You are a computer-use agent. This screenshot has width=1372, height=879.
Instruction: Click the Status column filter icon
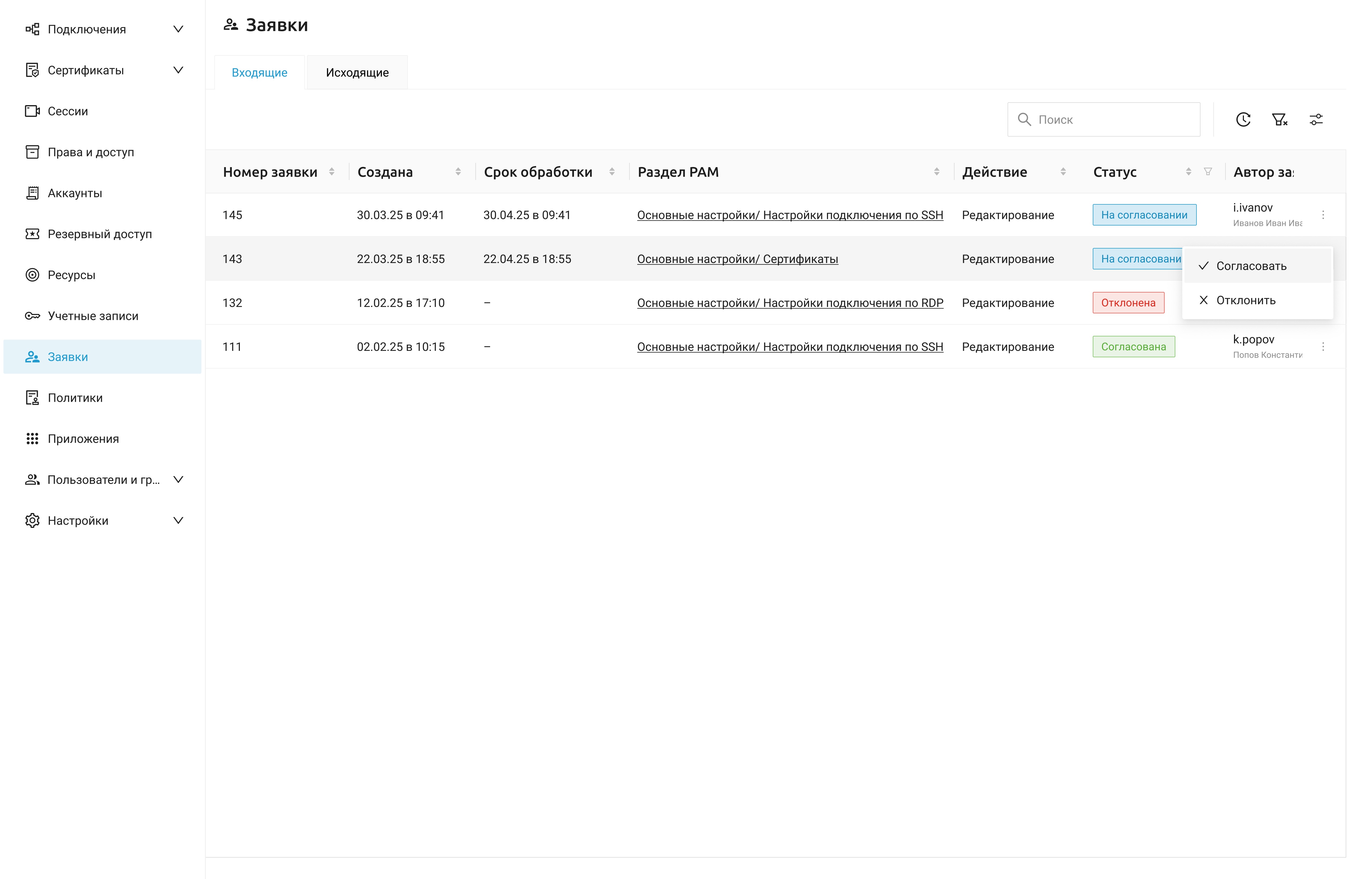click(x=1207, y=172)
